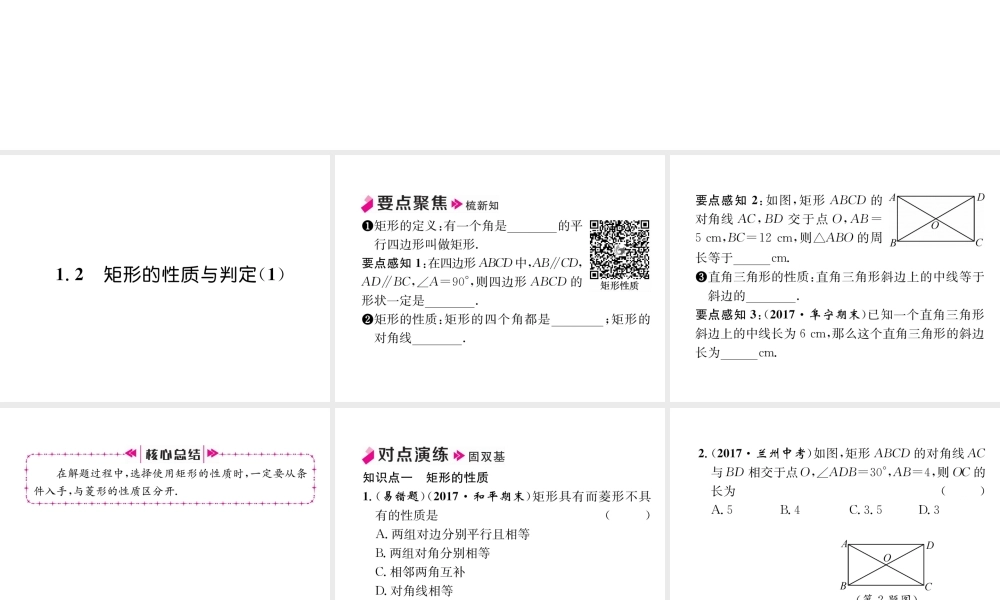The height and width of the screenshot is (600, 1000).
Task: Click the rectangle ABCD diagram under question 2
Action: tap(886, 565)
